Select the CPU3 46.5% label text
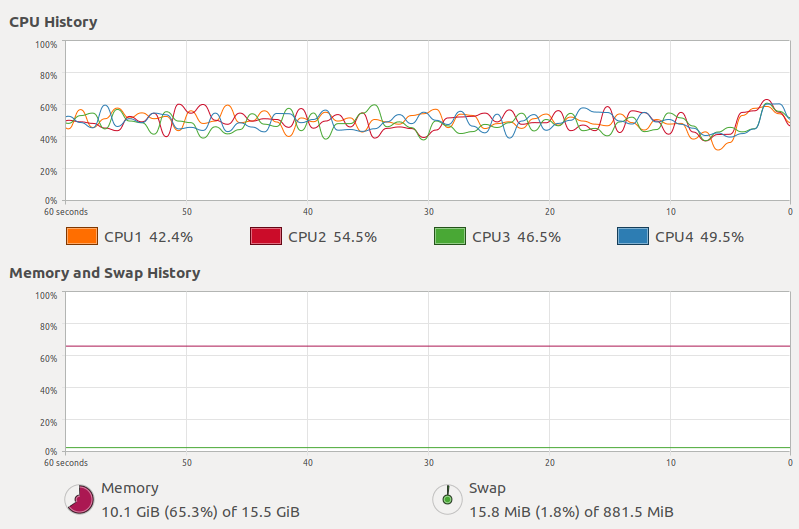Image resolution: width=799 pixels, height=529 pixels. (x=516, y=237)
